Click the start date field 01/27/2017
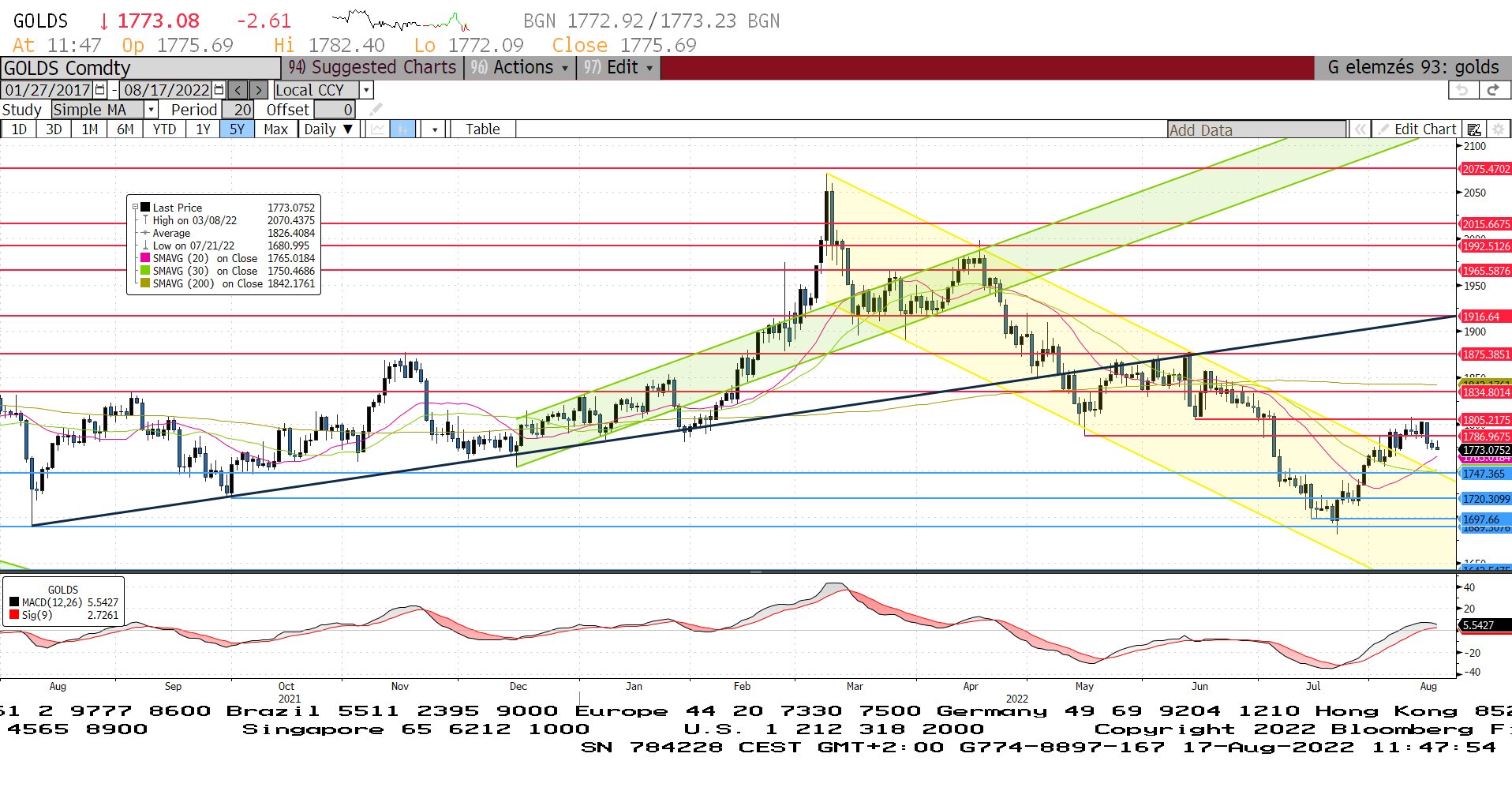1512x791 pixels. pos(48,90)
